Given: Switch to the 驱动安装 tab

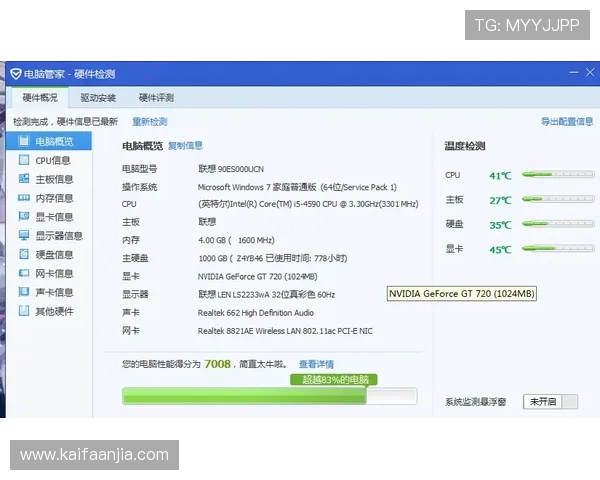Looking at the screenshot, I should (x=98, y=98).
